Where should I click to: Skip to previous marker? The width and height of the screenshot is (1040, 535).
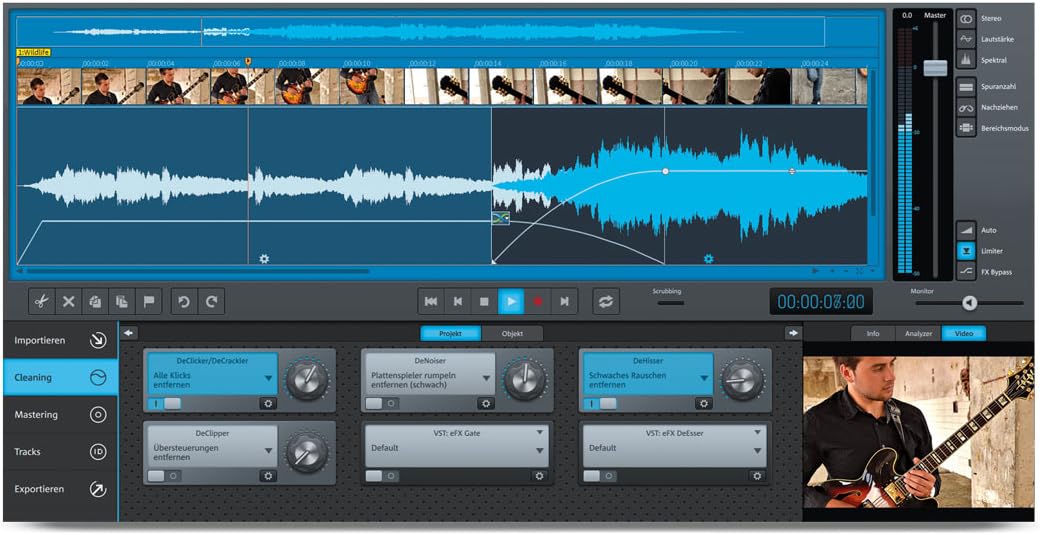pyautogui.click(x=458, y=302)
